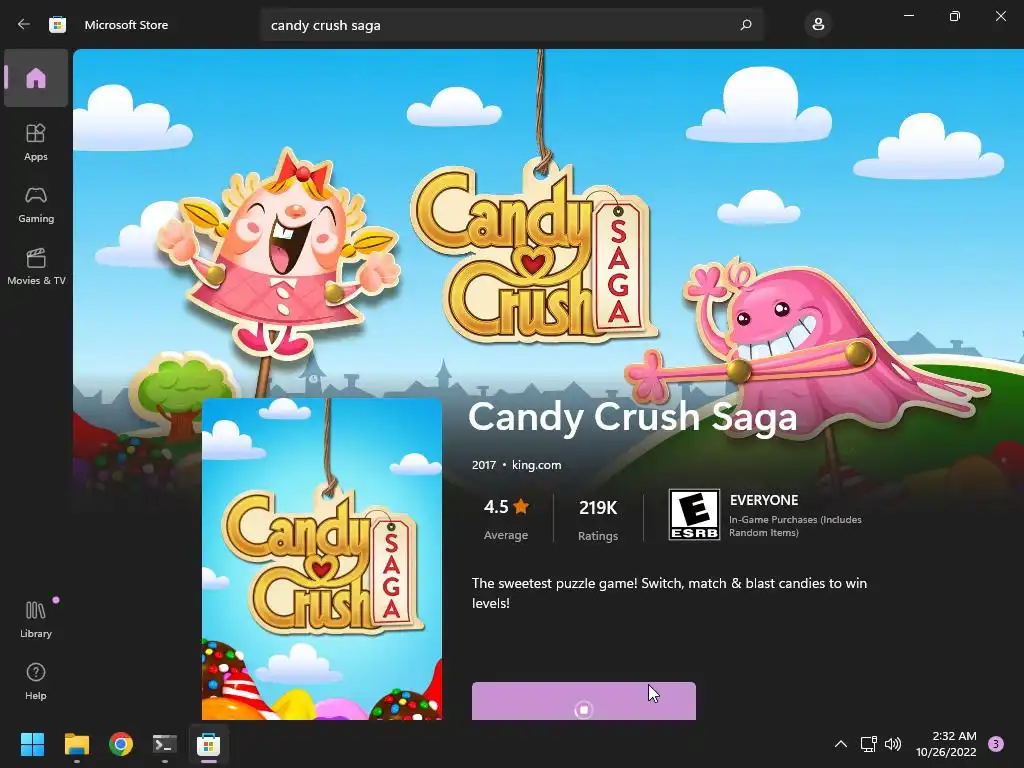Click the Candy Crush Saga title text
The image size is (1024, 768).
(x=632, y=417)
